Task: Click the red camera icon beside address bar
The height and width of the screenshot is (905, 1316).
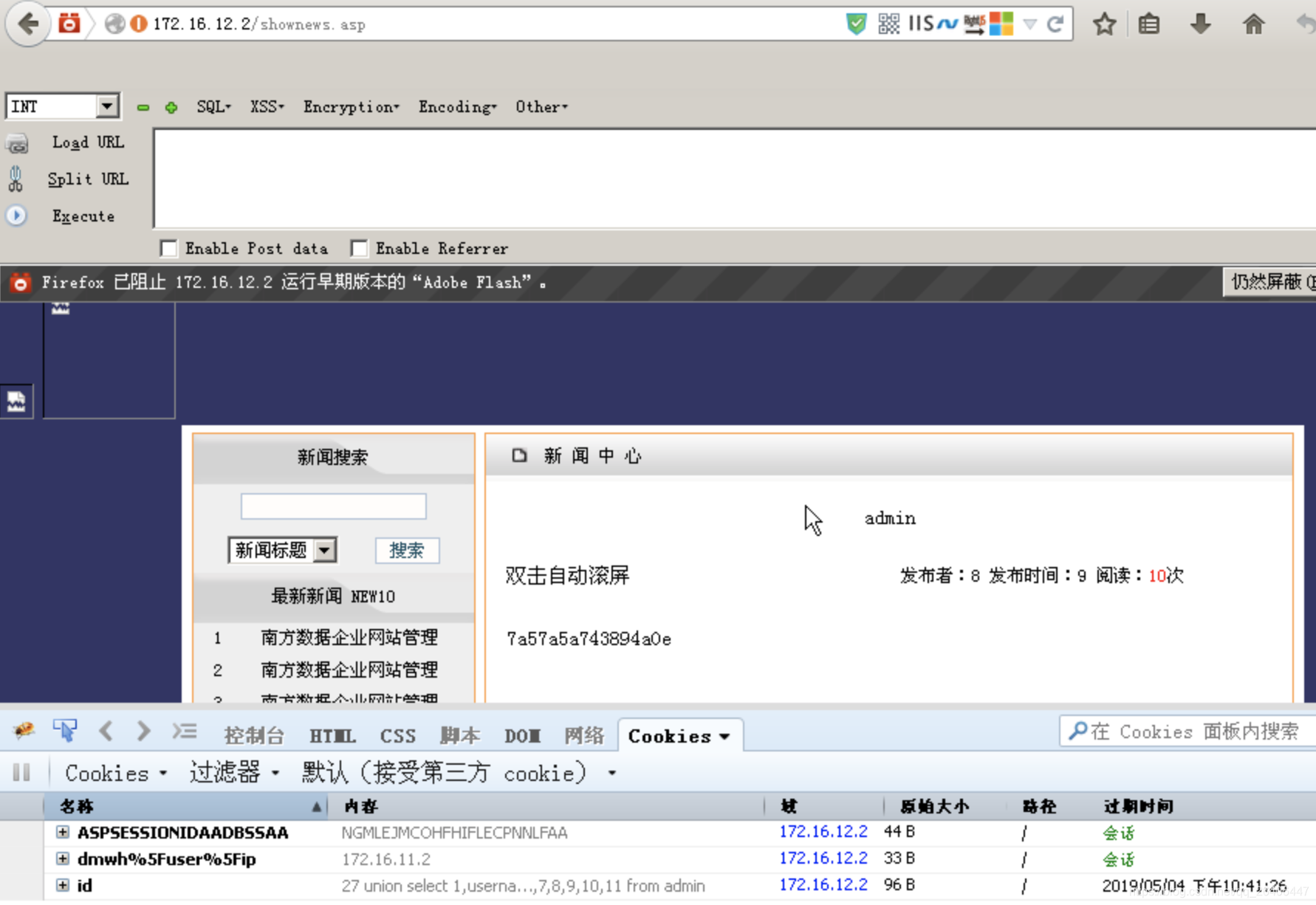Action: coord(69,24)
